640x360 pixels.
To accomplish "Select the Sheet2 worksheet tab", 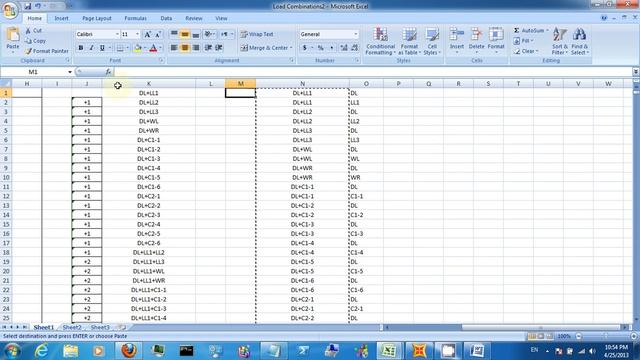I will tap(72, 327).
